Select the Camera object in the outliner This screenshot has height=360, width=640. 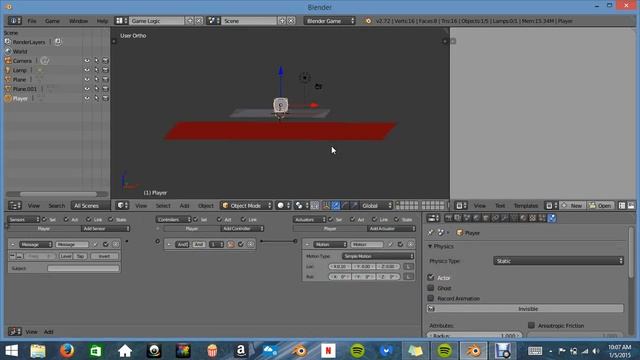click(x=22, y=61)
